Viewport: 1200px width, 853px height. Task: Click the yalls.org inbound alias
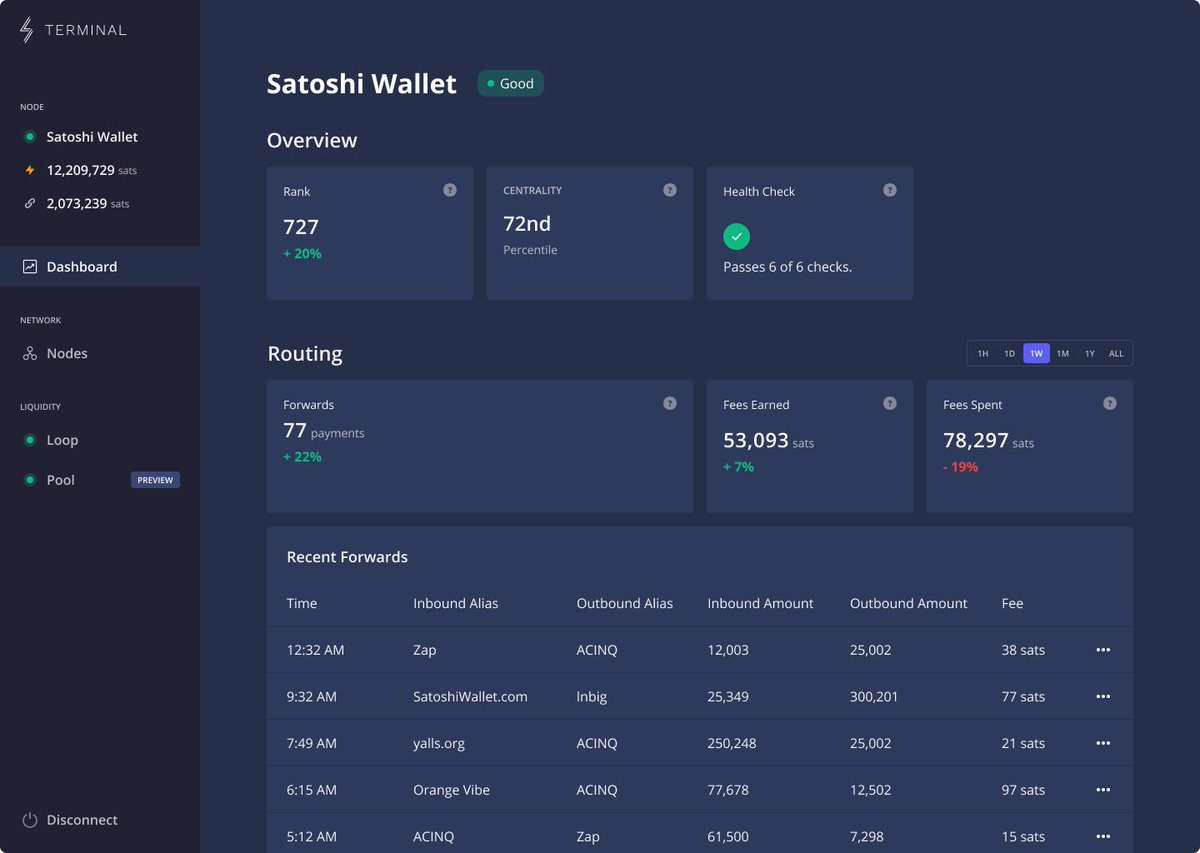[x=439, y=744]
